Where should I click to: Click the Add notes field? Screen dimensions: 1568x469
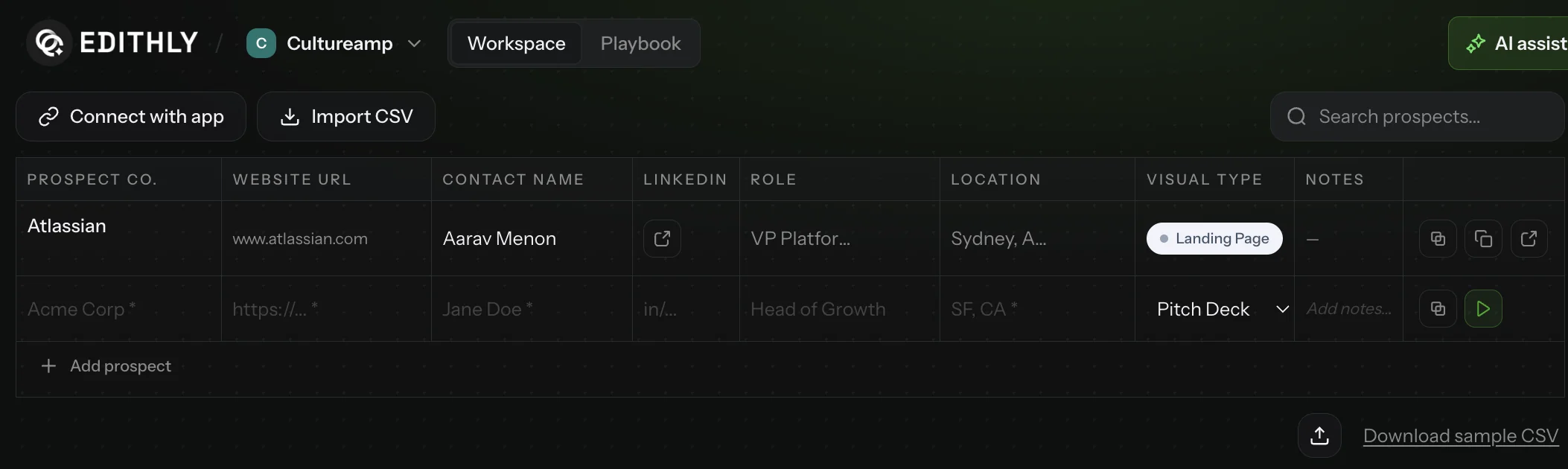click(1348, 309)
